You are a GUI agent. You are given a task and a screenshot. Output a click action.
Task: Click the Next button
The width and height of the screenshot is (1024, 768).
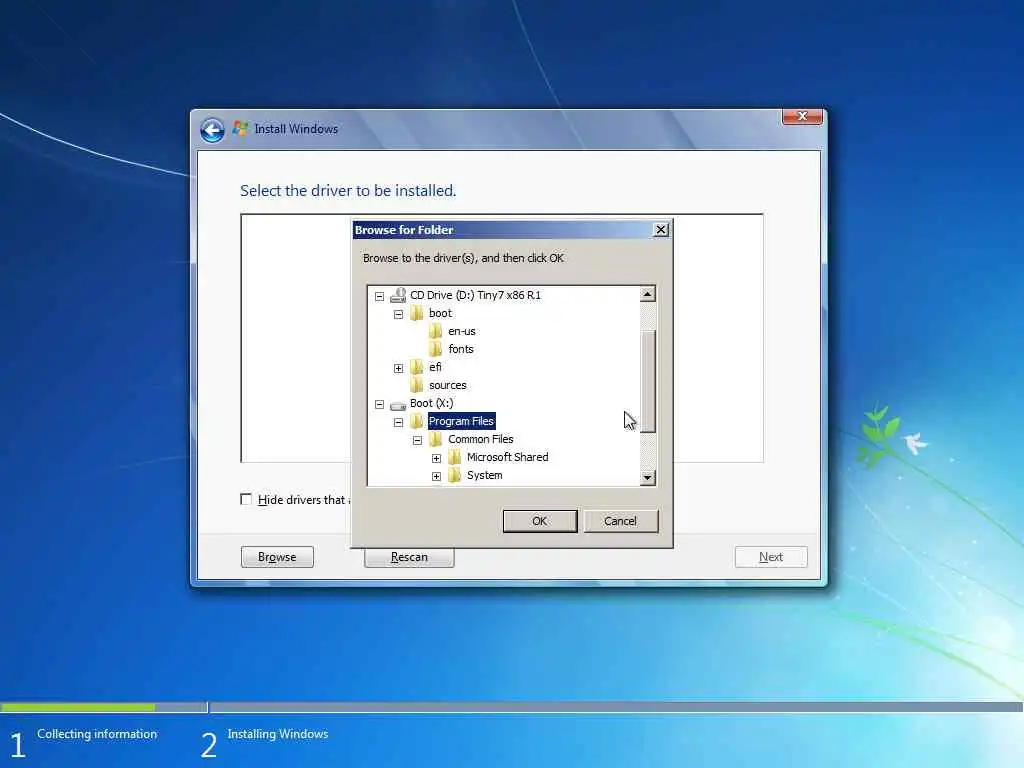[771, 557]
